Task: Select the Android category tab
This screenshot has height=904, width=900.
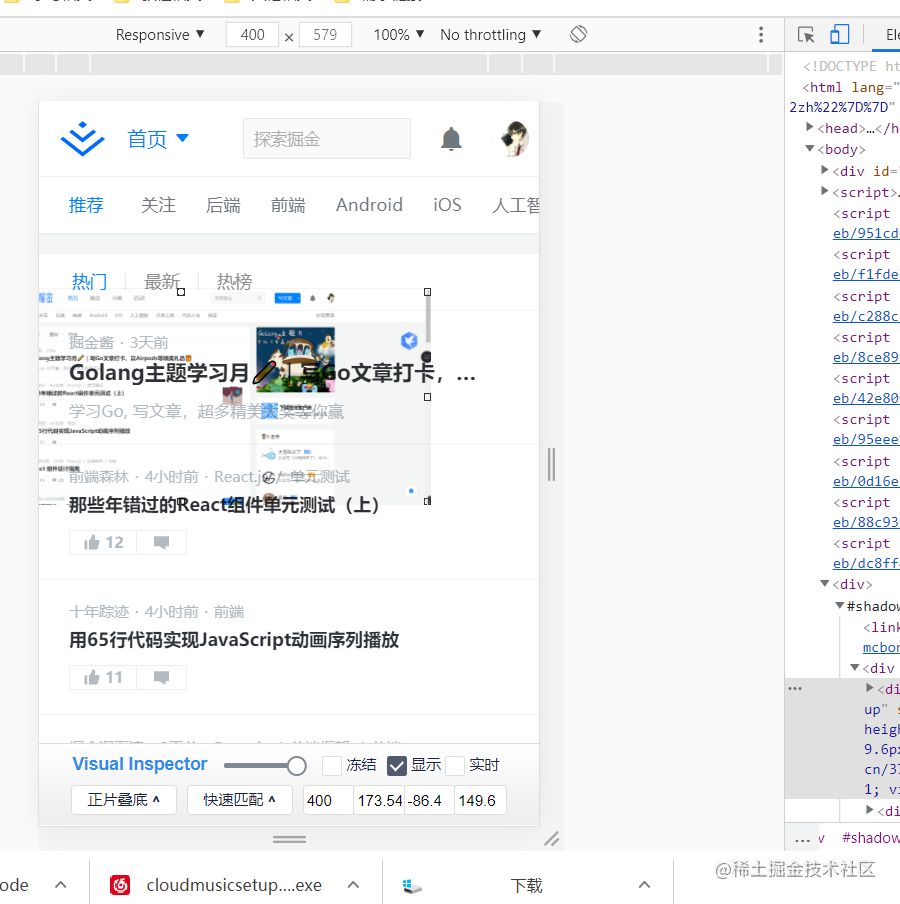Action: coord(369,205)
